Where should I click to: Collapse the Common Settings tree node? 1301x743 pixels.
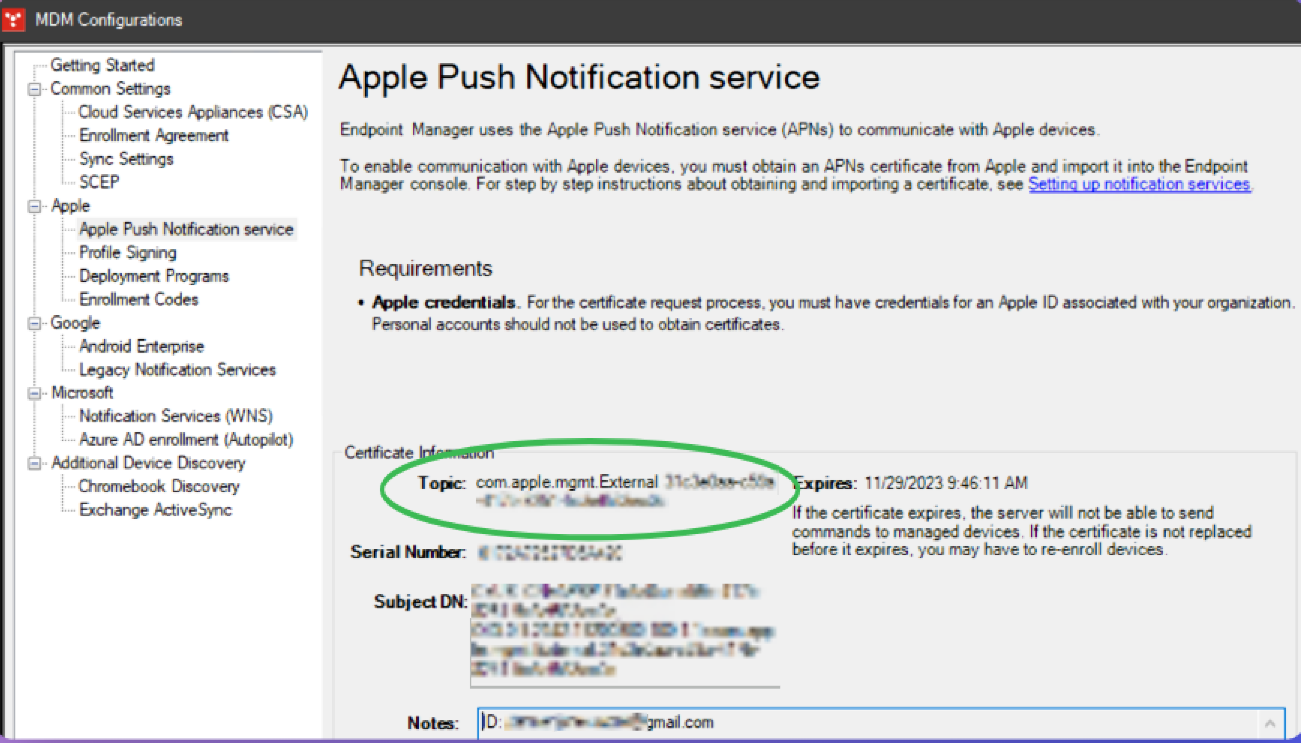(37, 89)
